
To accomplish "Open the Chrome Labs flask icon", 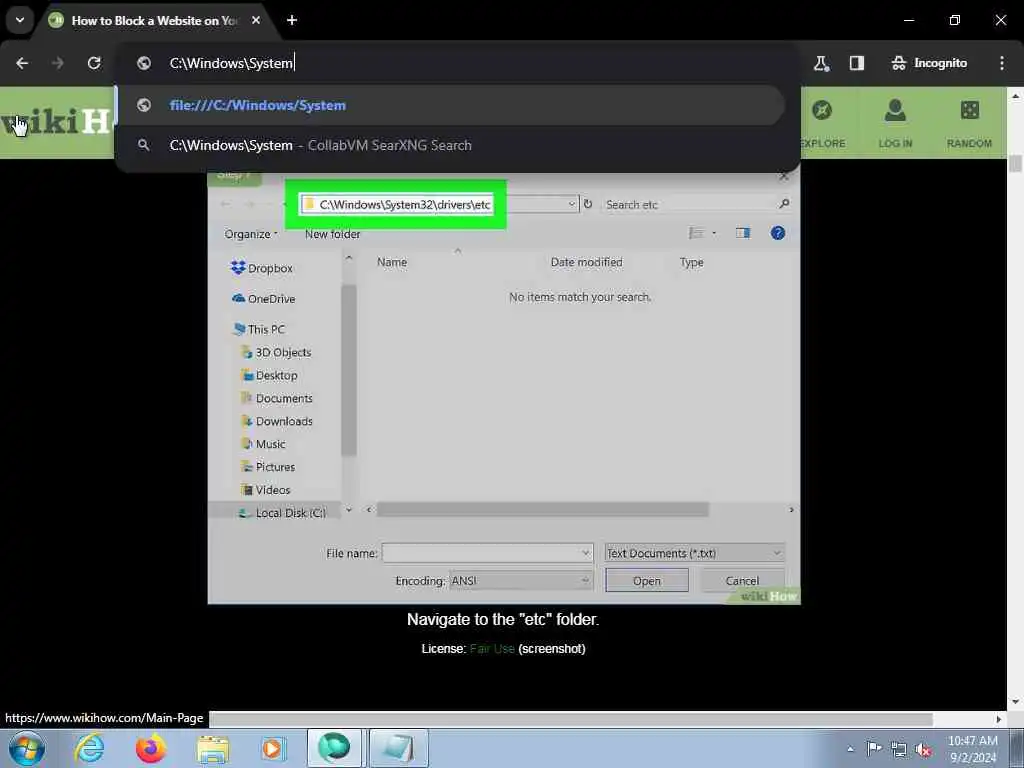I will pos(821,63).
